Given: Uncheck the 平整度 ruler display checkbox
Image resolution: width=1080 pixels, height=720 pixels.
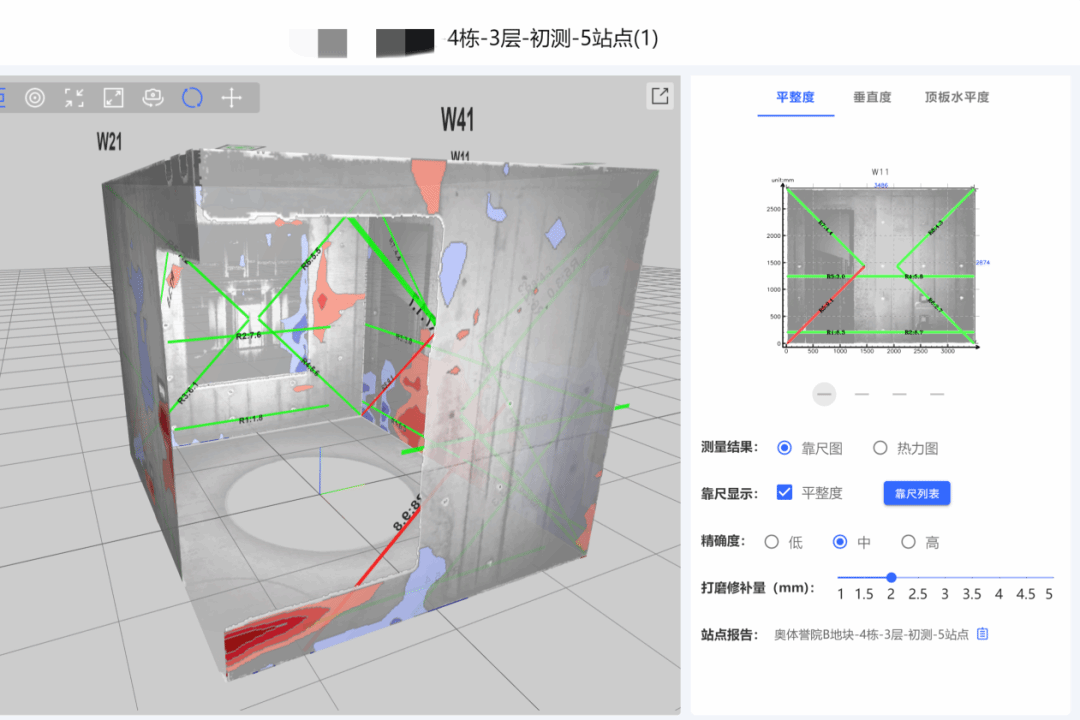Looking at the screenshot, I should click(785, 492).
